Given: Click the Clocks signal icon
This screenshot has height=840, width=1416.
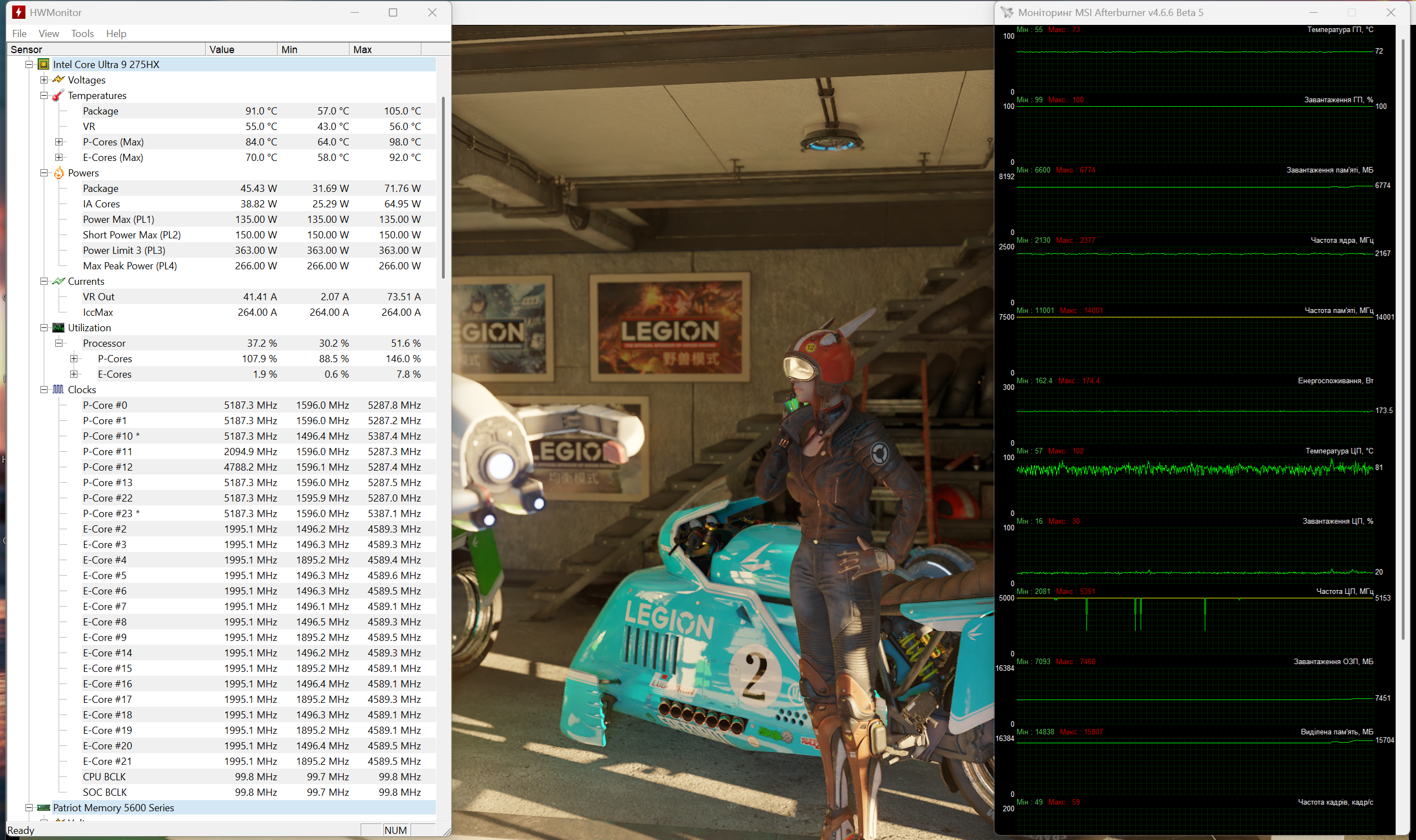Looking at the screenshot, I should coord(58,389).
